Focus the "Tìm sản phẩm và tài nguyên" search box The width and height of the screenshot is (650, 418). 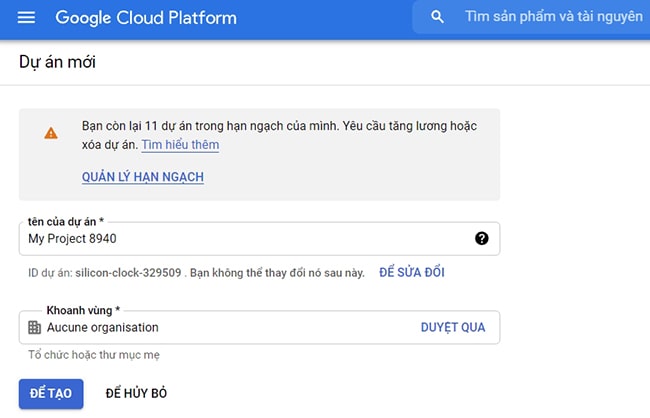531,17
